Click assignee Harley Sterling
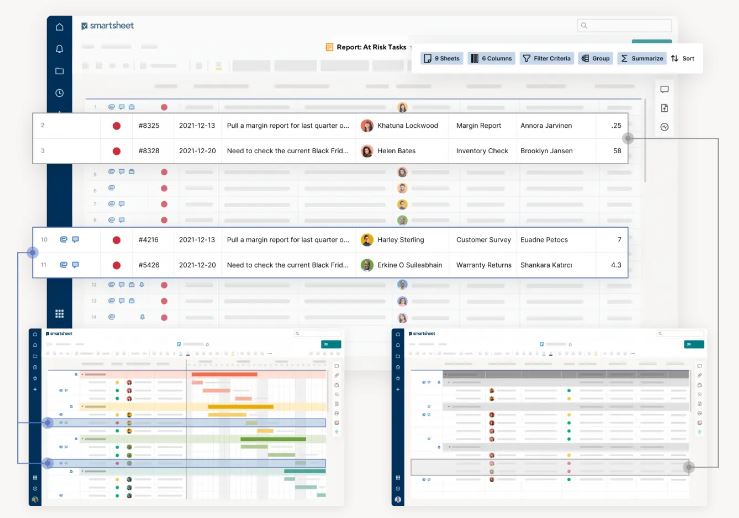739x518 pixels. [401, 240]
